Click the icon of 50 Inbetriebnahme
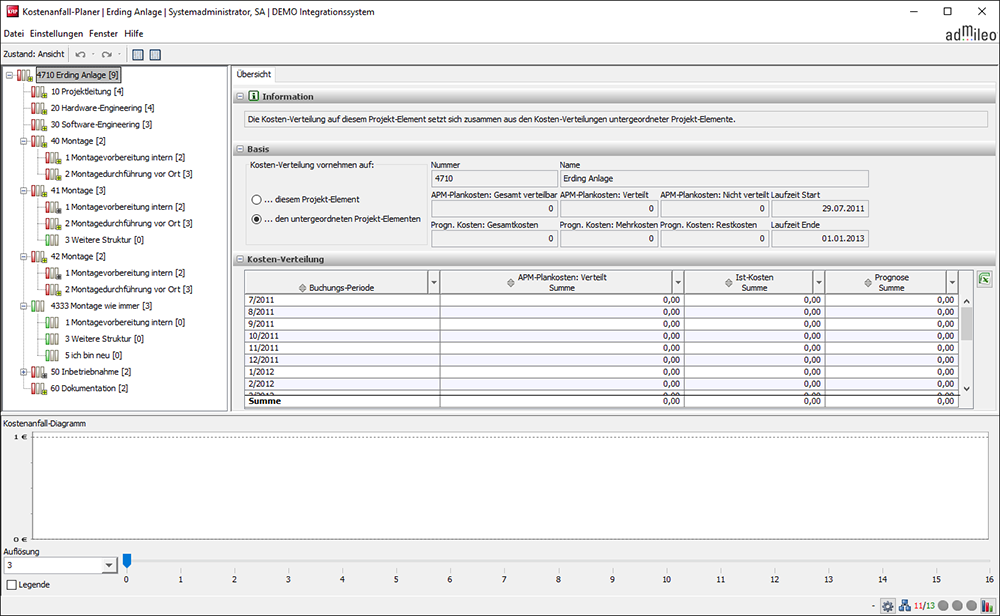 click(39, 372)
